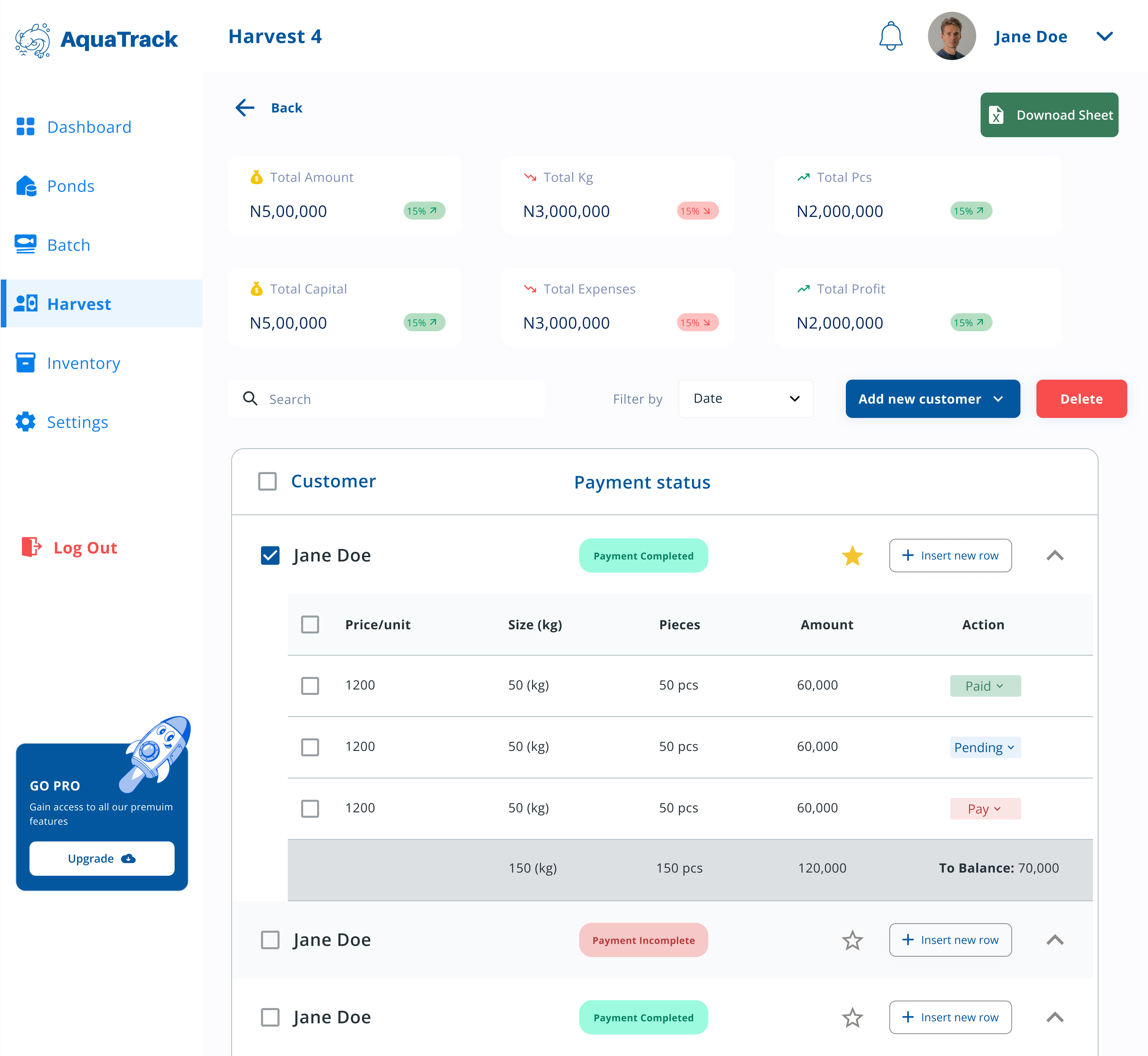Click the Inventory sidebar icon
Viewport: 1148px width, 1056px height.
point(26,363)
